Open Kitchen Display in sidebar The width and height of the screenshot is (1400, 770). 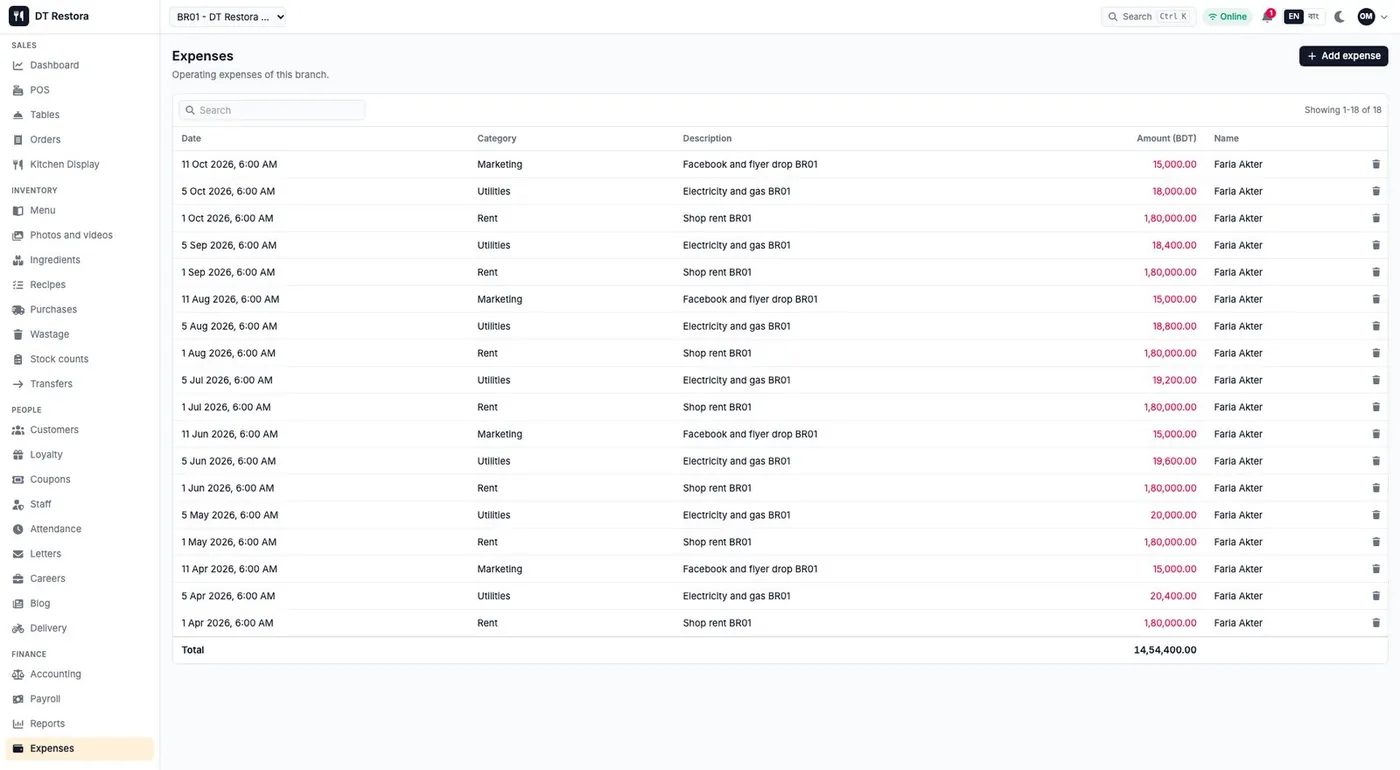(x=79, y=164)
